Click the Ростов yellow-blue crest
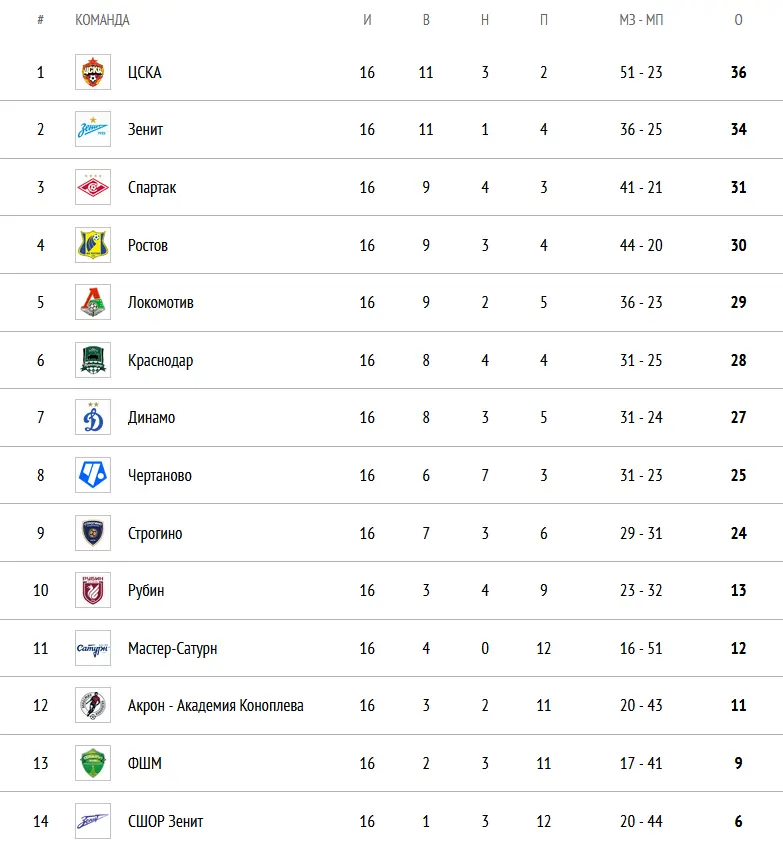 click(93, 245)
